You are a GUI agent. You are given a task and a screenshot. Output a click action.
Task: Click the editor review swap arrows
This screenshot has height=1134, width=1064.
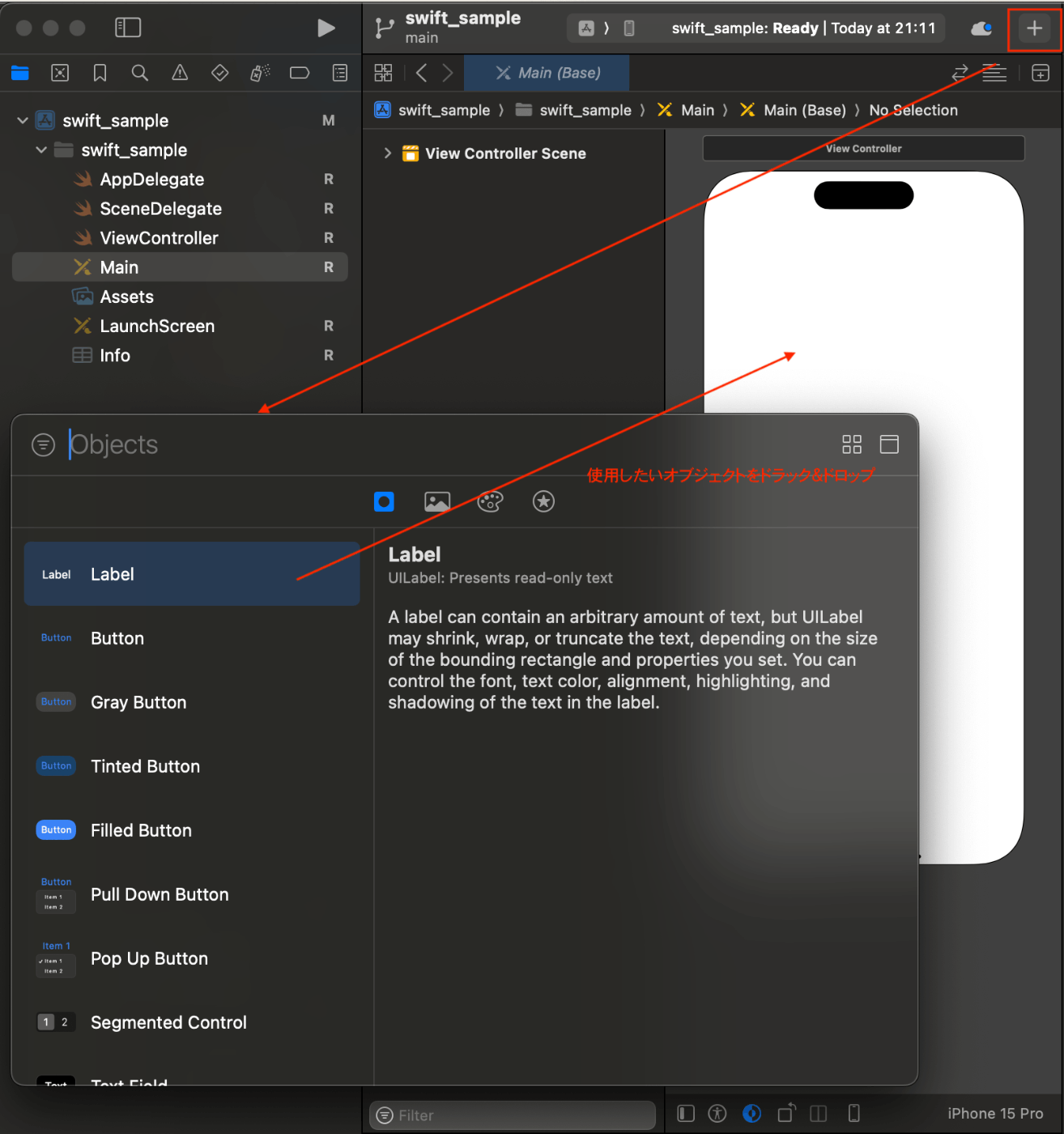click(x=960, y=73)
